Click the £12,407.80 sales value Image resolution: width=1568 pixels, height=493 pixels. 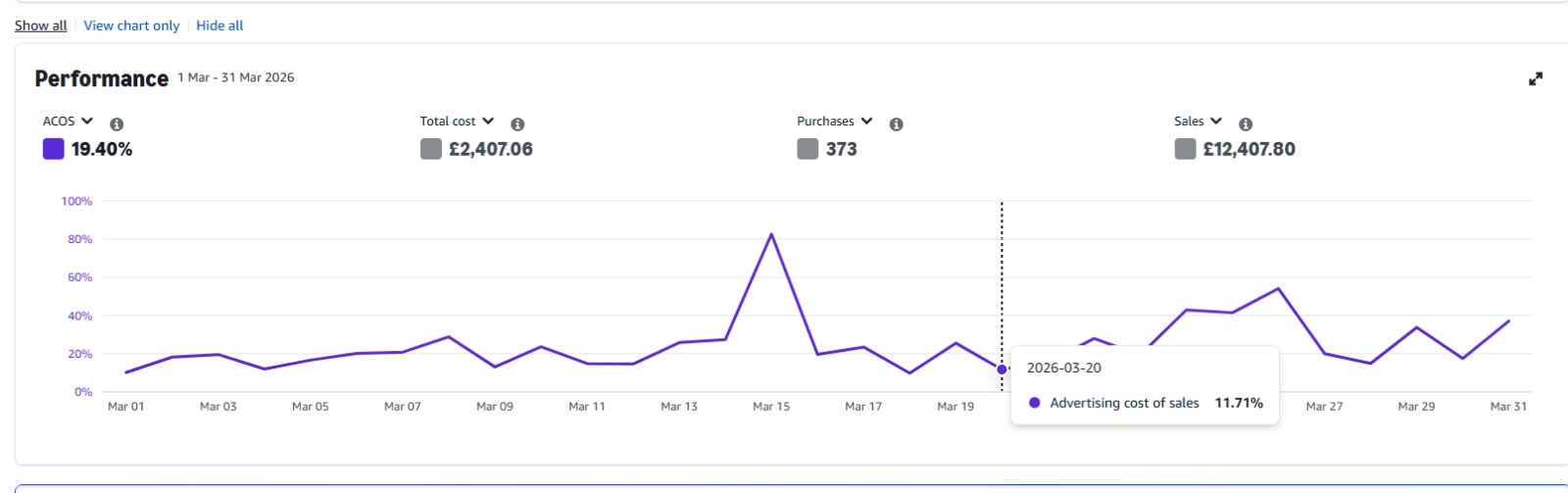(1249, 149)
